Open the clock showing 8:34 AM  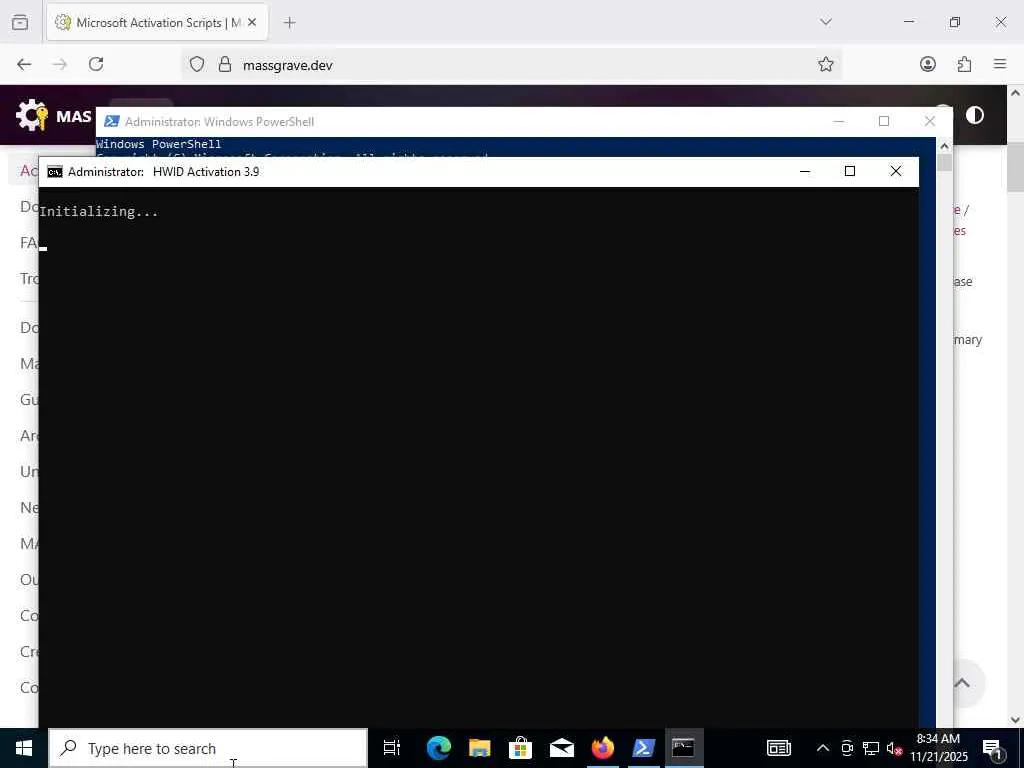coord(938,748)
